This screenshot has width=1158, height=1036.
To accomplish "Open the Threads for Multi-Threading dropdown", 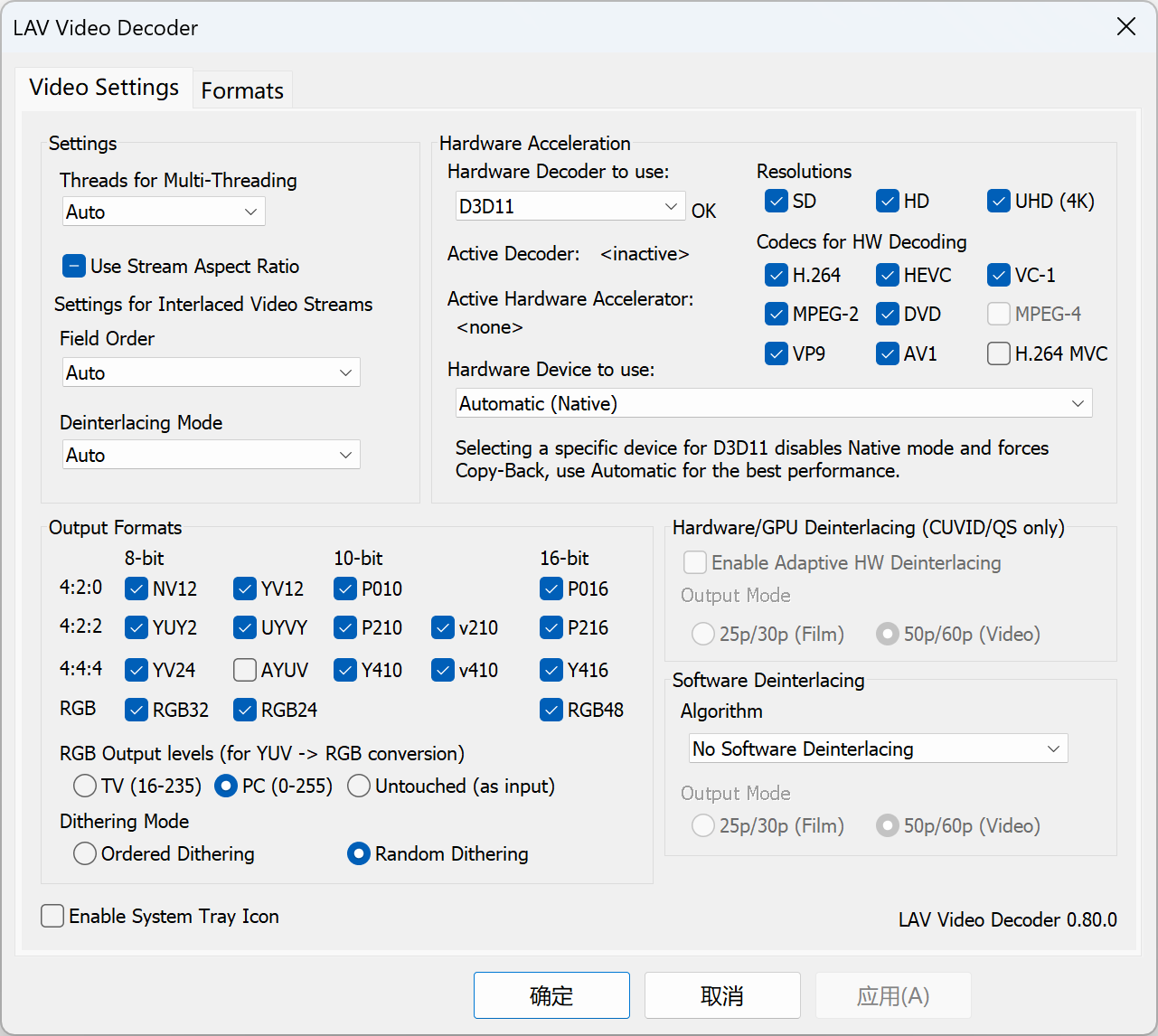I will pos(164,212).
